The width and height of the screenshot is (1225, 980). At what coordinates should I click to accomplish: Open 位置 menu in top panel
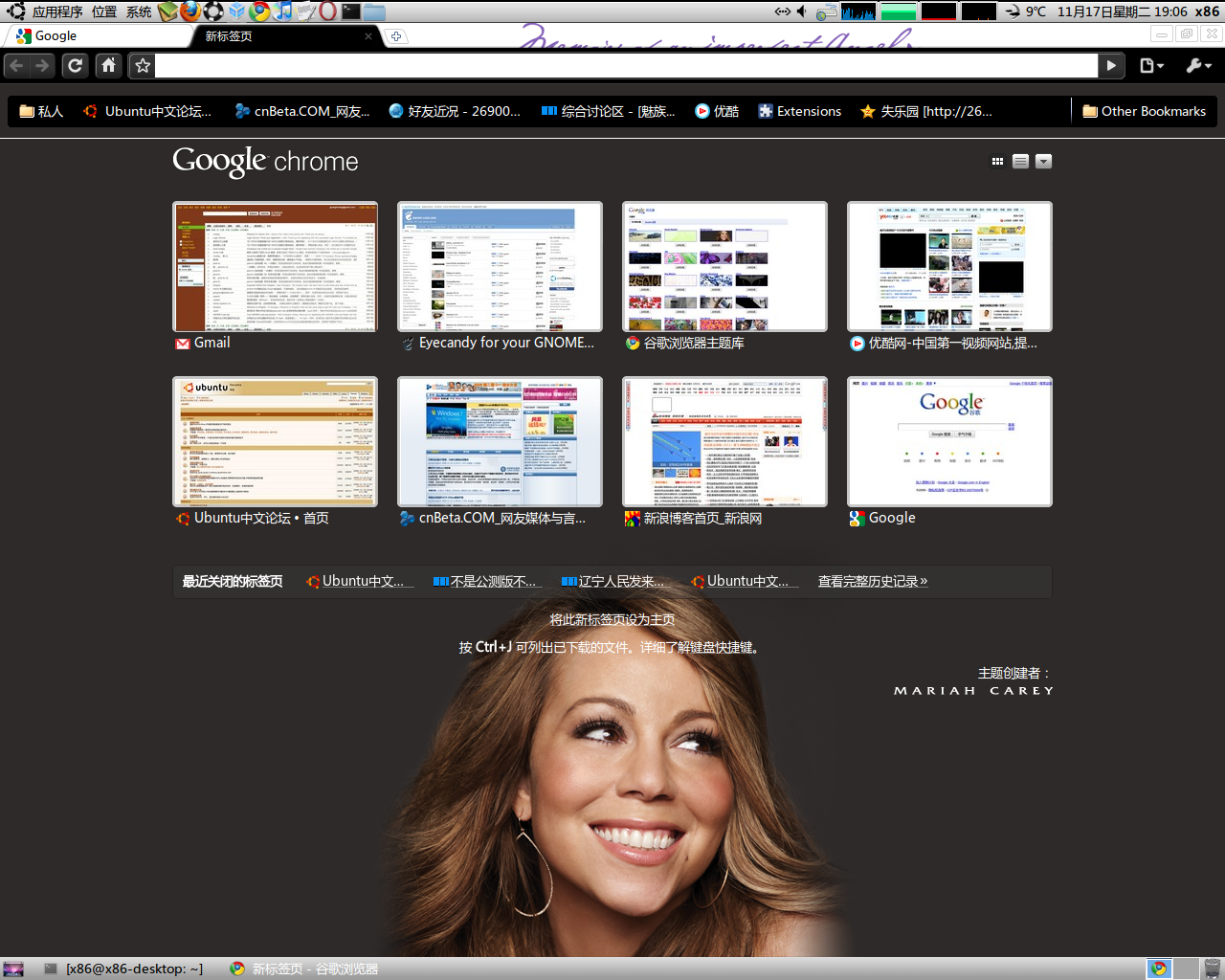tap(104, 11)
